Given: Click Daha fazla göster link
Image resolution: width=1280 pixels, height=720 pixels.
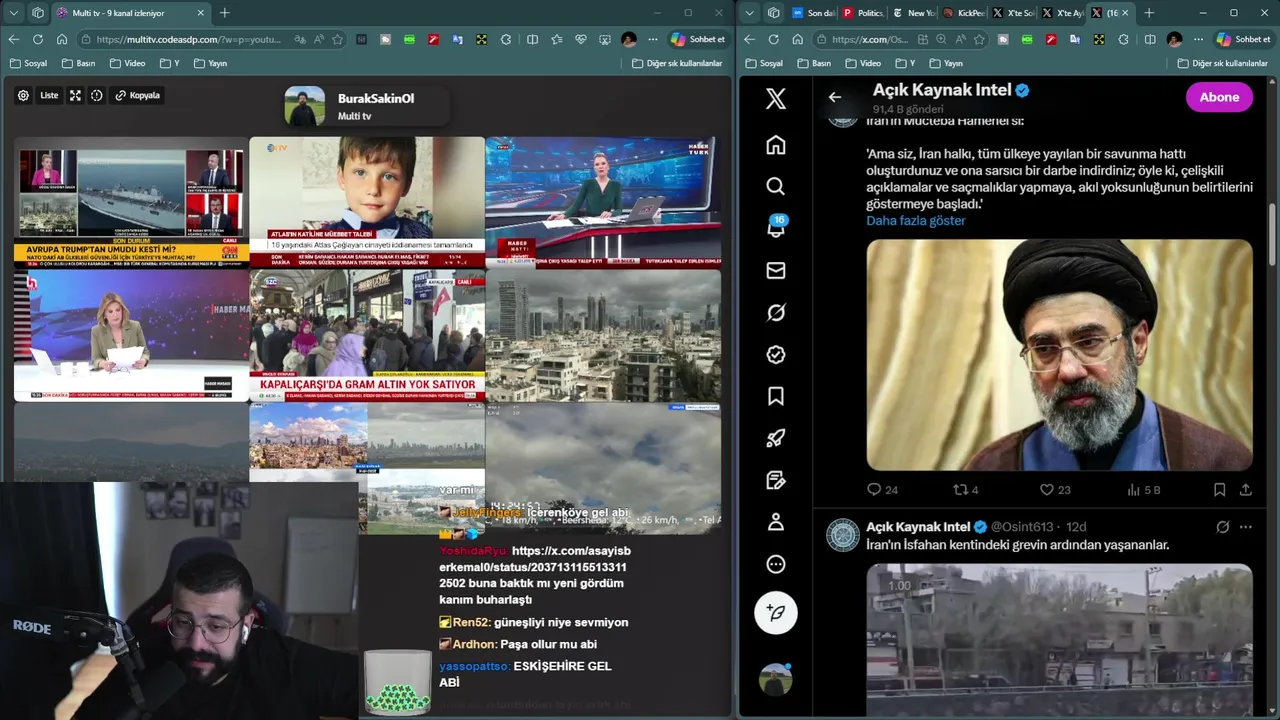Looking at the screenshot, I should [916, 221].
